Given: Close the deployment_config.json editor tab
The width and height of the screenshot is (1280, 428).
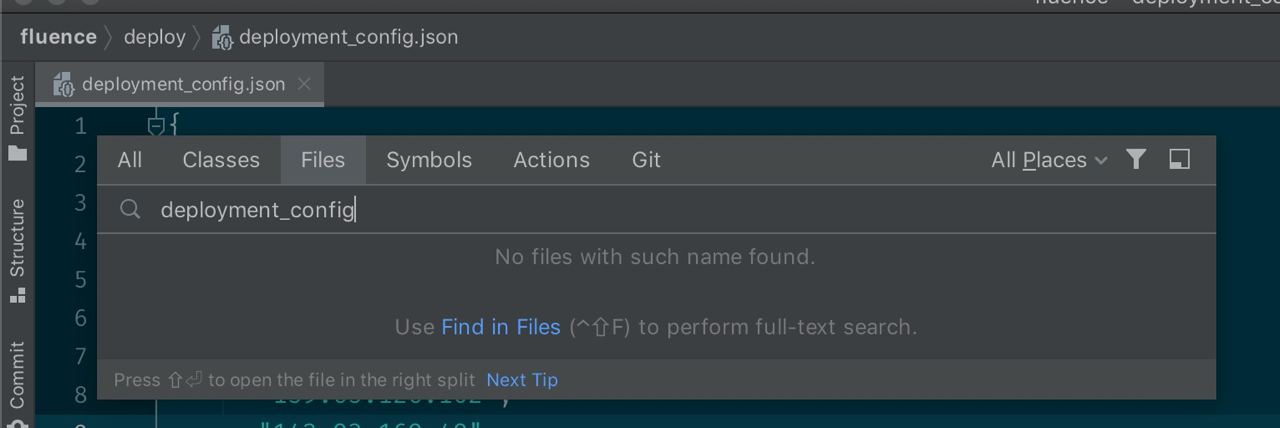Looking at the screenshot, I should tap(305, 84).
